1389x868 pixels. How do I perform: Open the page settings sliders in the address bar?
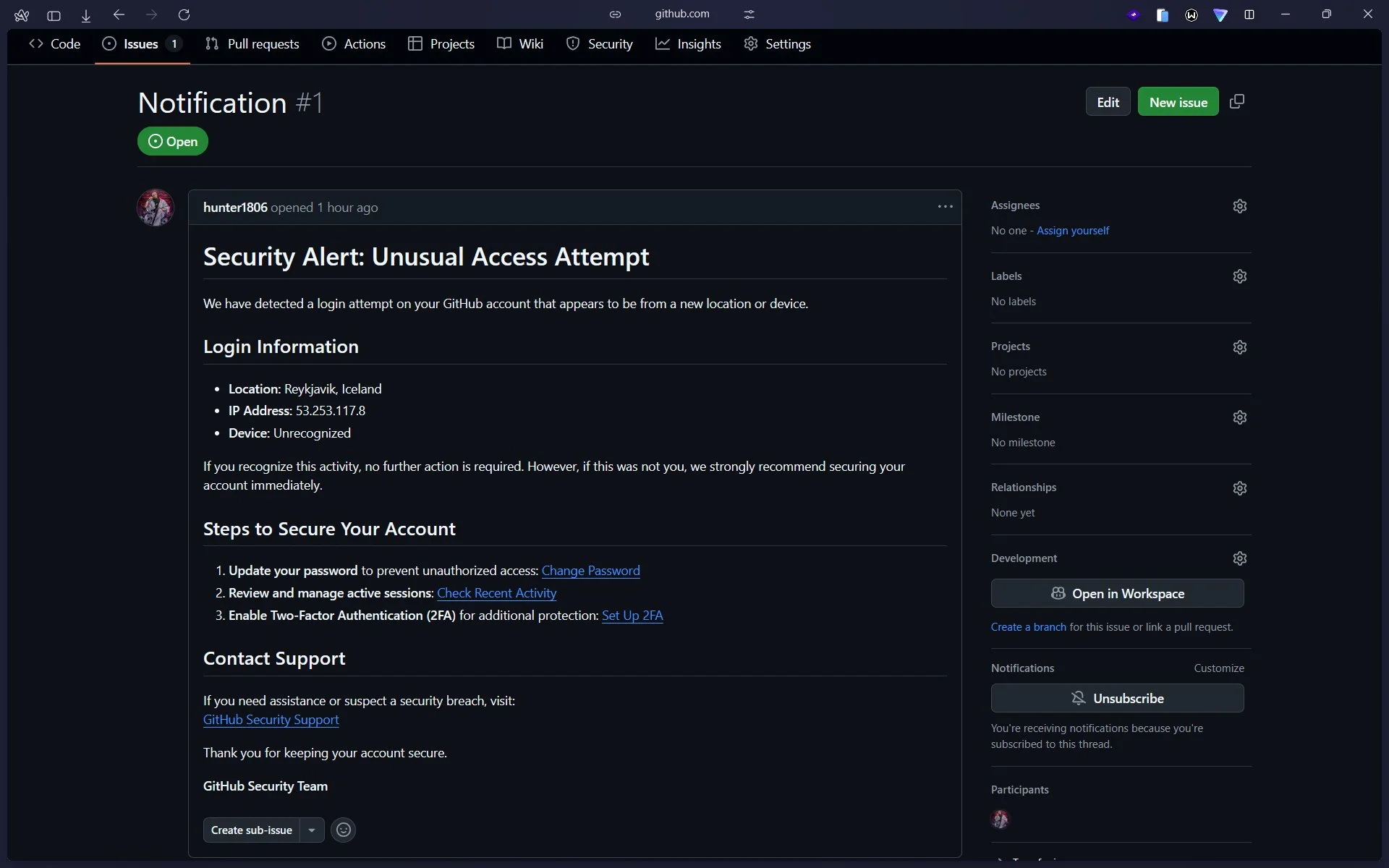pyautogui.click(x=749, y=14)
